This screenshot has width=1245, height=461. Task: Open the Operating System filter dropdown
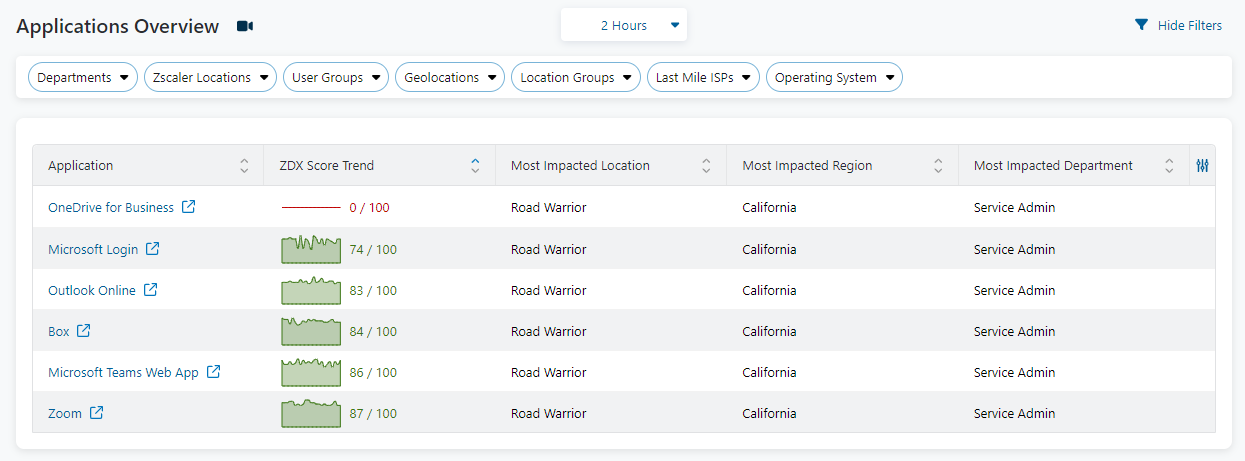tap(834, 78)
